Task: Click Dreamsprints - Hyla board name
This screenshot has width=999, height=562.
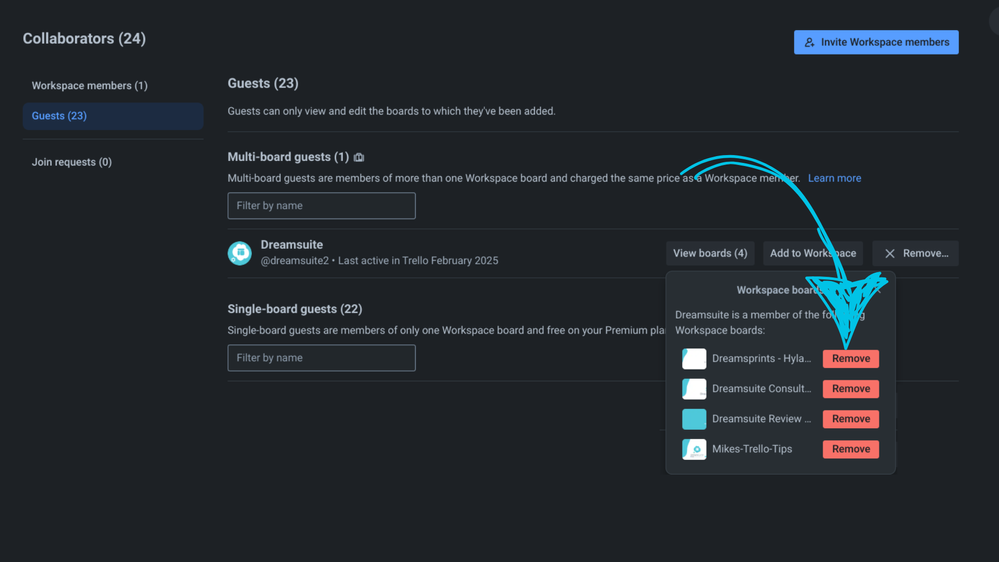Action: pos(761,359)
